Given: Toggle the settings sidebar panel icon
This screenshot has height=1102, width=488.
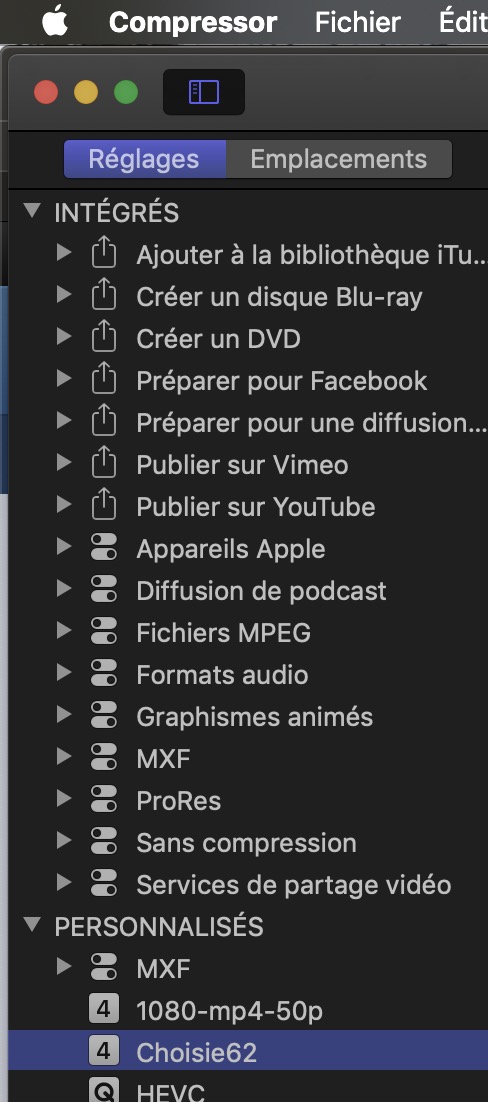Looking at the screenshot, I should coord(204,92).
